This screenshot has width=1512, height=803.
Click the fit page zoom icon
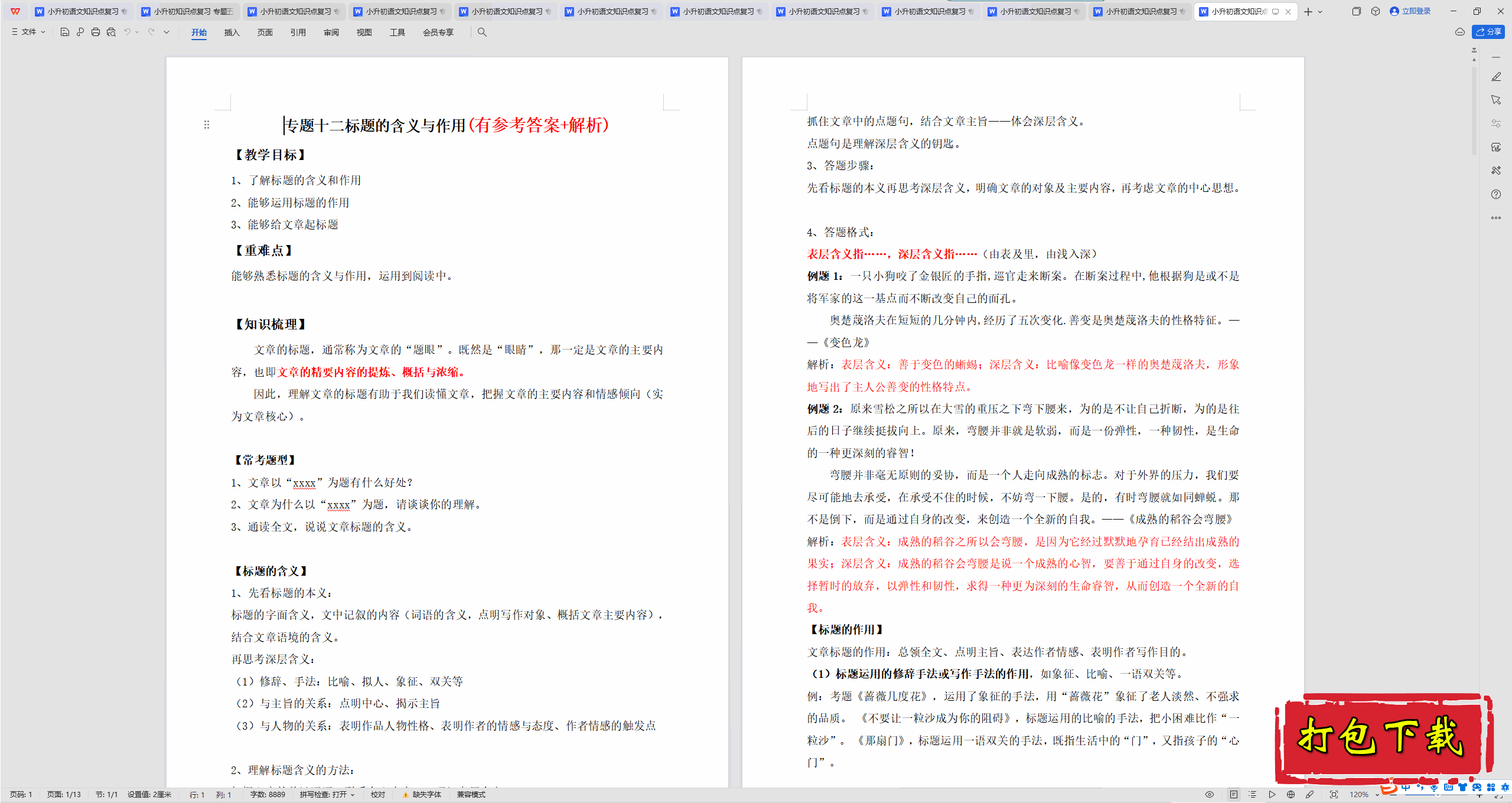[1334, 795]
